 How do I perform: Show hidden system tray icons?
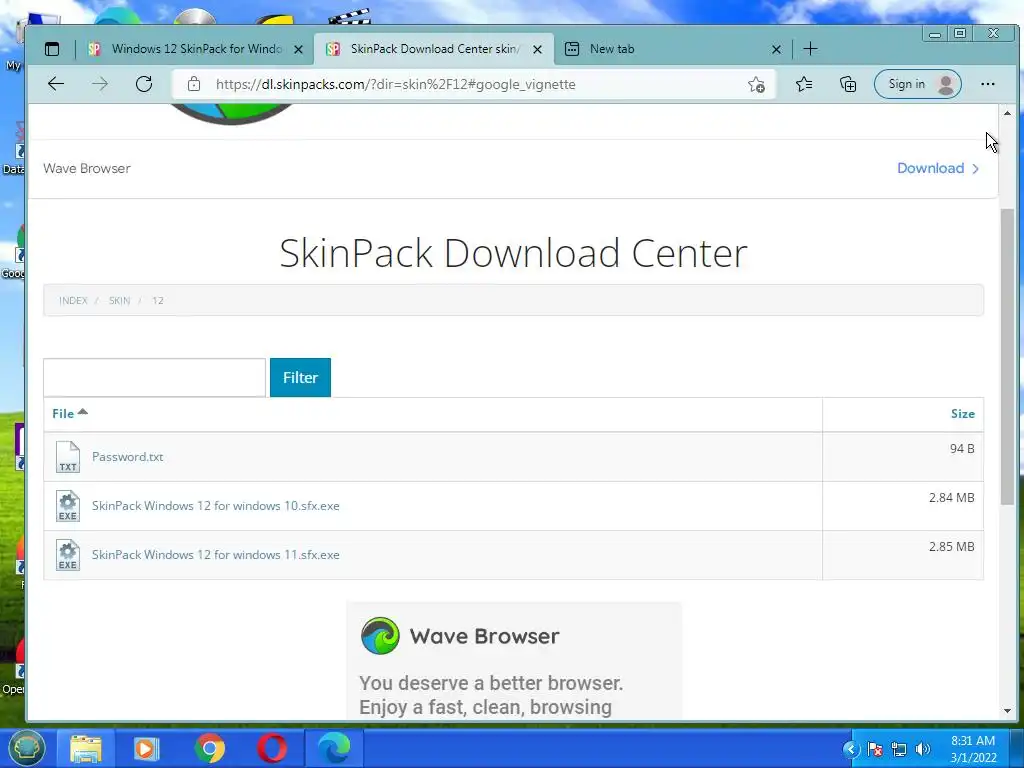click(x=850, y=749)
